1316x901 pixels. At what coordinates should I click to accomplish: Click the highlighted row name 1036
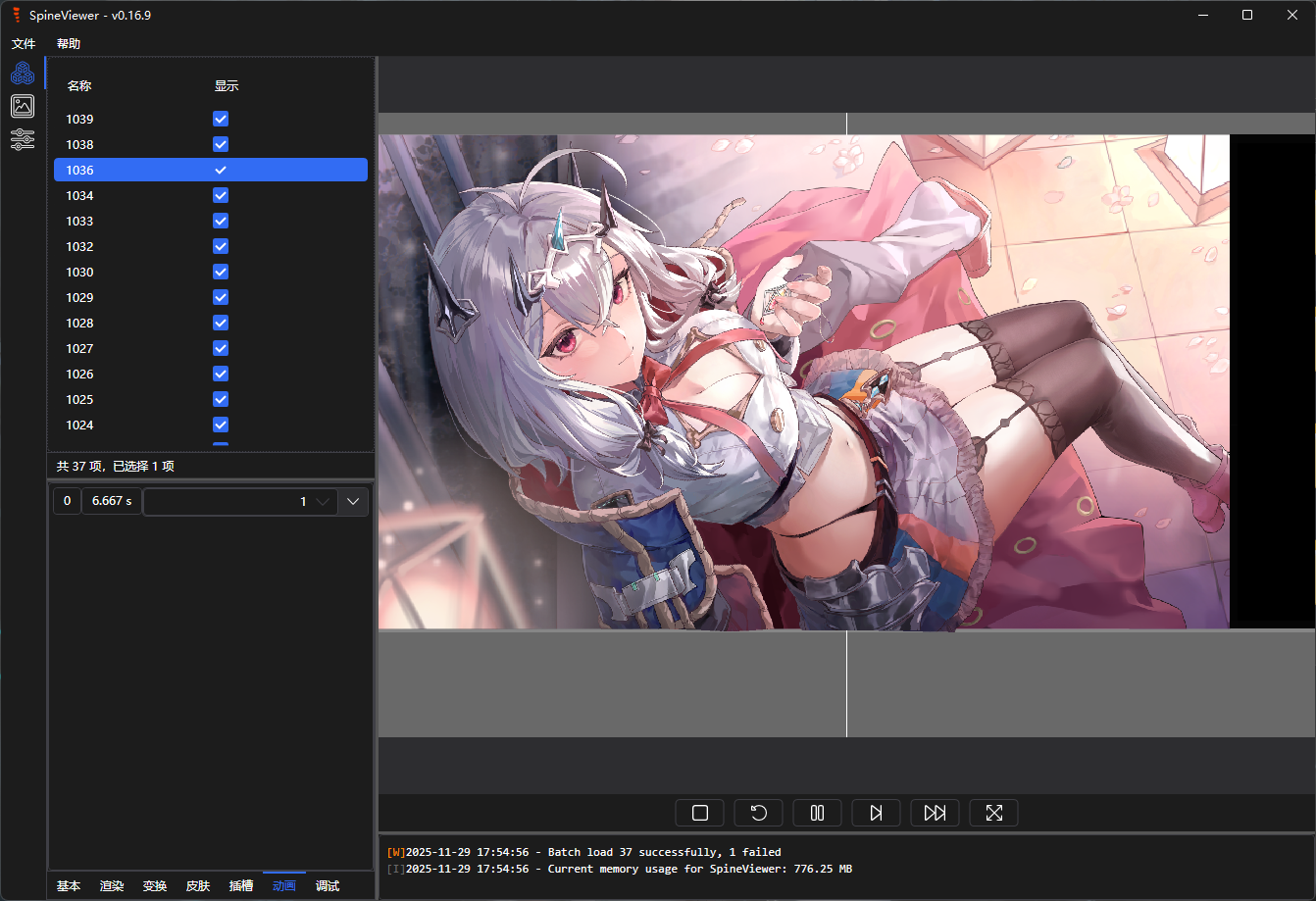(x=79, y=171)
